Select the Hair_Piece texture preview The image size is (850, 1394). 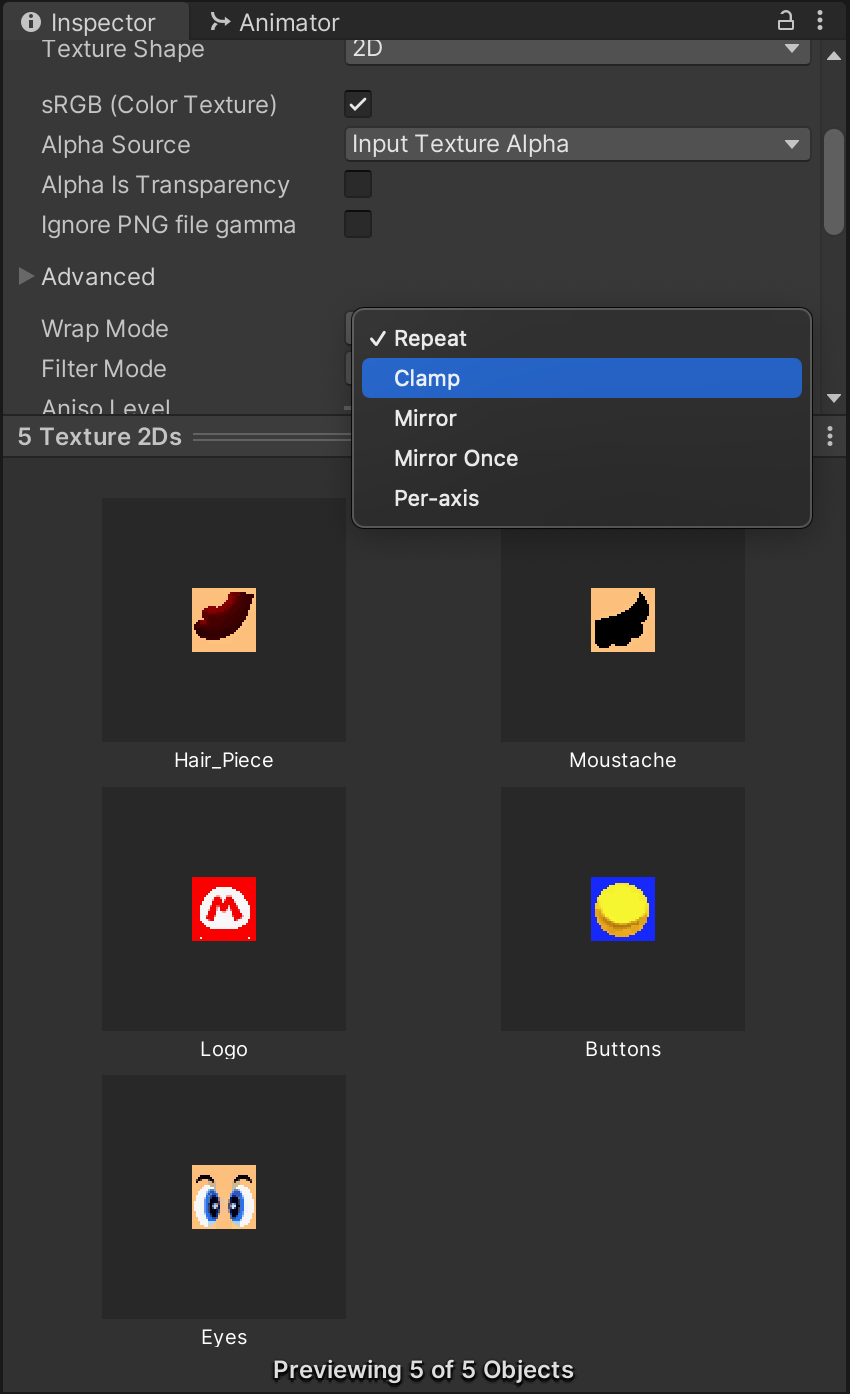tap(224, 620)
